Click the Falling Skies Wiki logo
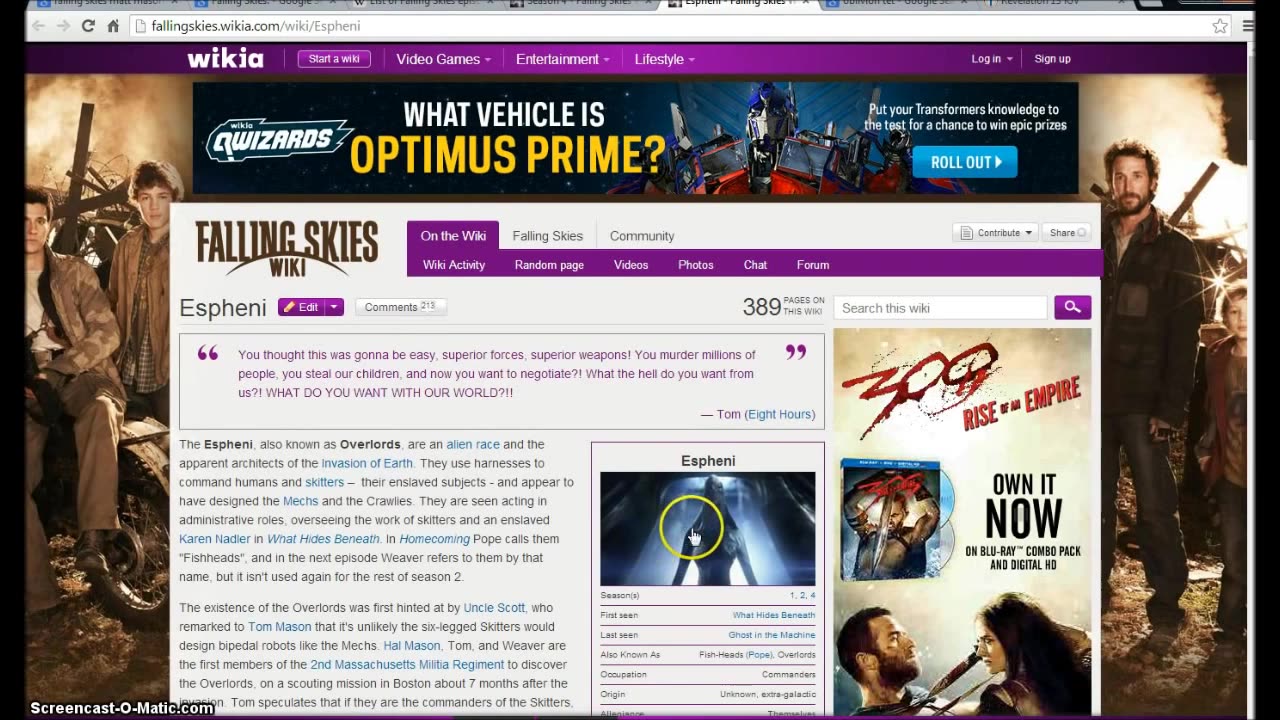Image resolution: width=1280 pixels, height=720 pixels. coord(287,249)
